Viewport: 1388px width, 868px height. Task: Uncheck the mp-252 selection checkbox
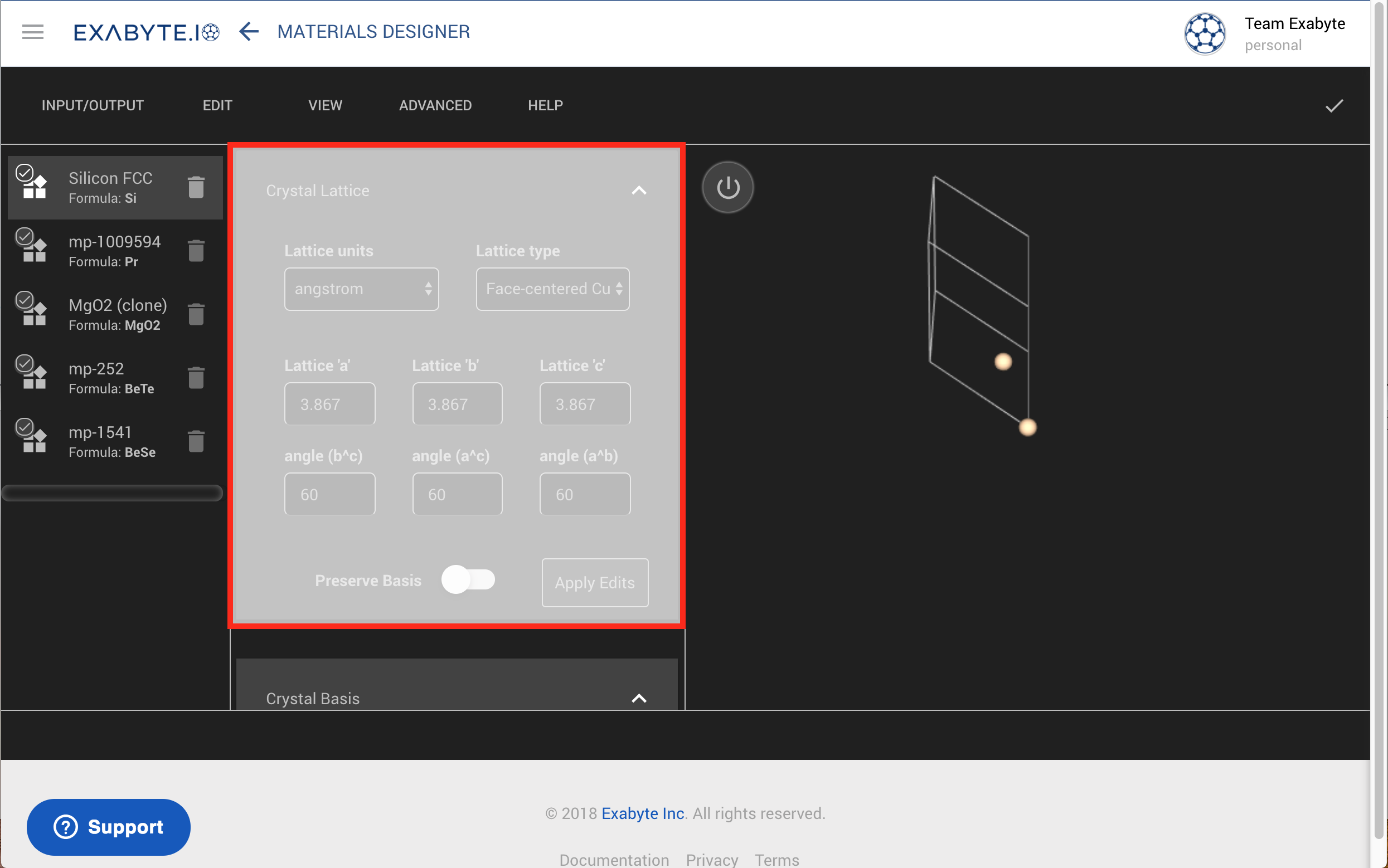24,363
